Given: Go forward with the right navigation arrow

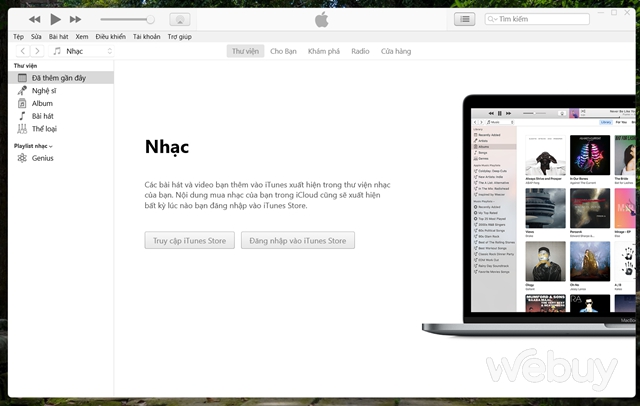Looking at the screenshot, I should (x=37, y=50).
